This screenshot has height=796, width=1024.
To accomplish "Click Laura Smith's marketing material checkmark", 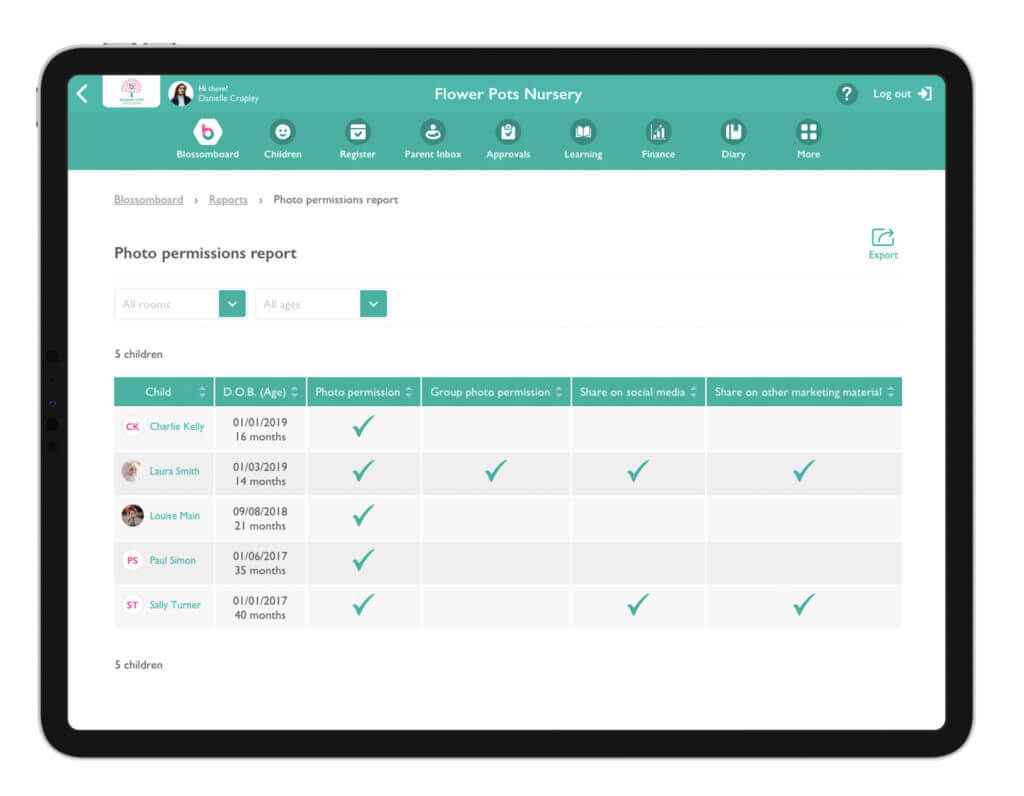I will point(804,470).
